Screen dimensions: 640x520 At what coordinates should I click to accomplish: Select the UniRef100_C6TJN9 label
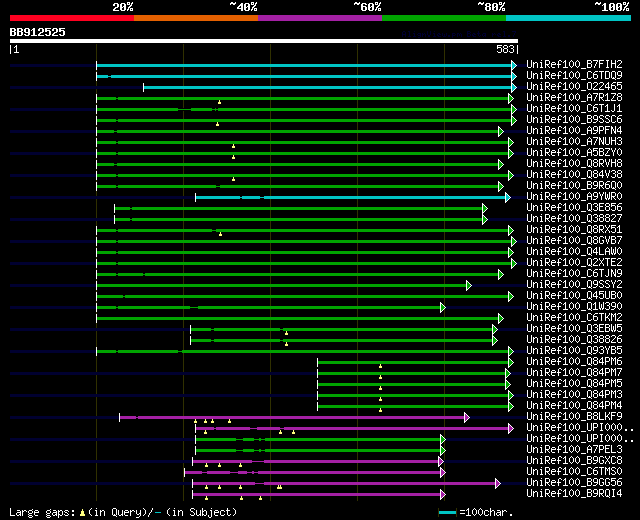(574, 274)
